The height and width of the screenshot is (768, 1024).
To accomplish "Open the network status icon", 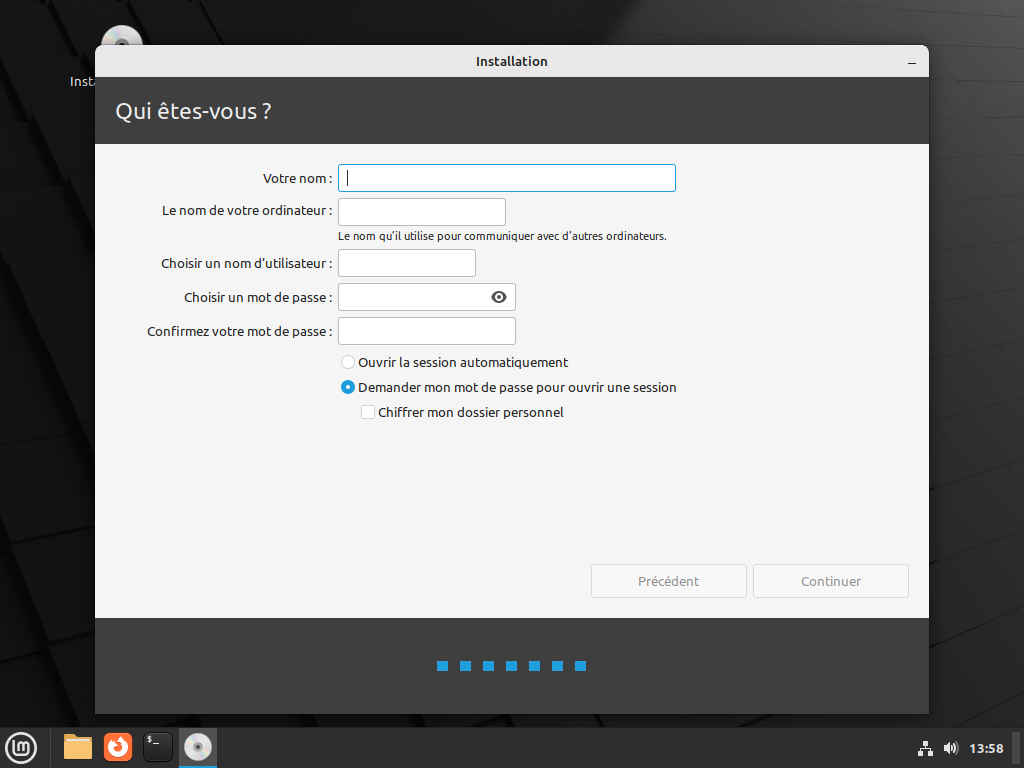I will click(x=925, y=747).
